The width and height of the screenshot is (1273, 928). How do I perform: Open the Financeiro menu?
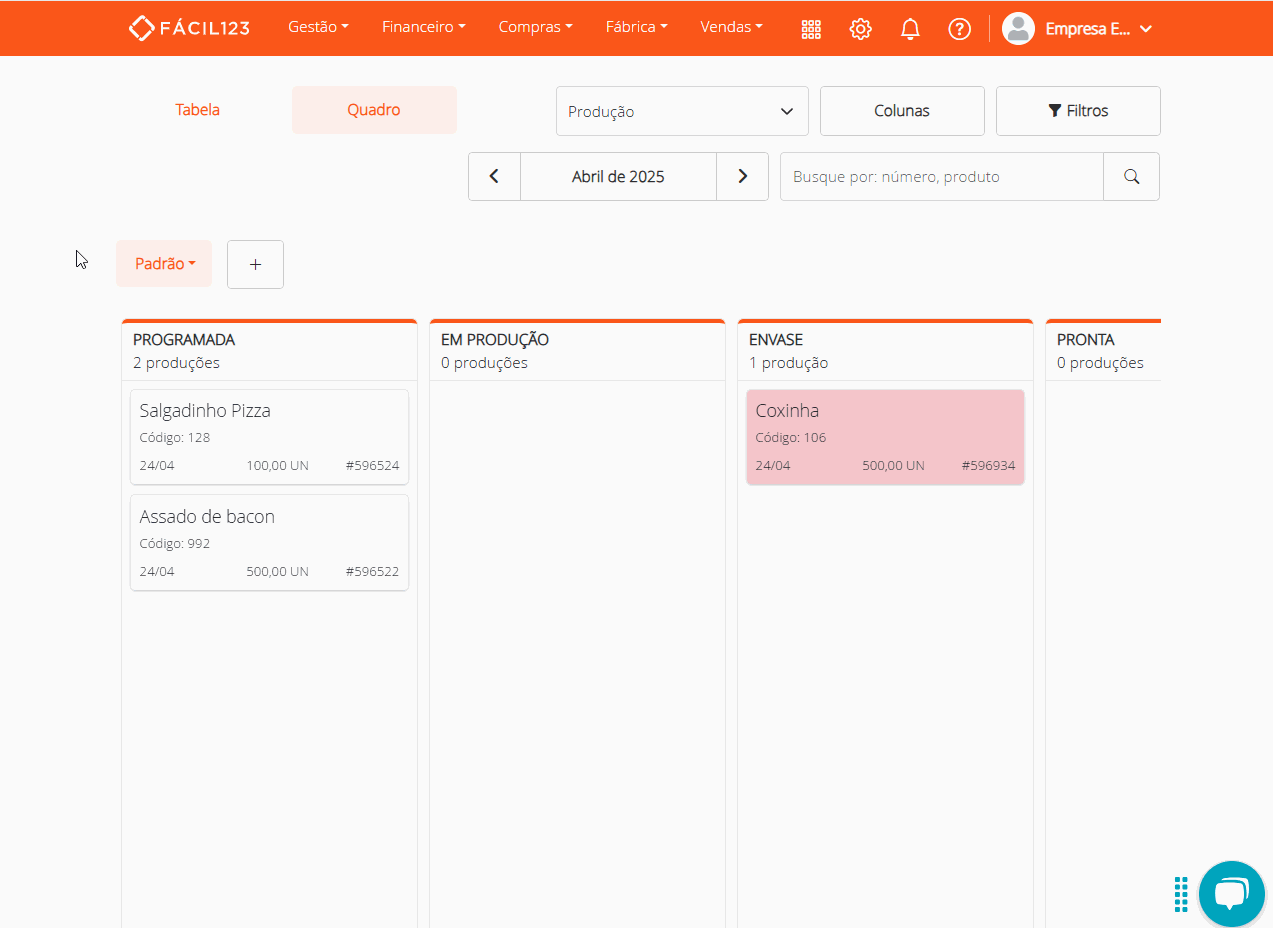tap(423, 28)
